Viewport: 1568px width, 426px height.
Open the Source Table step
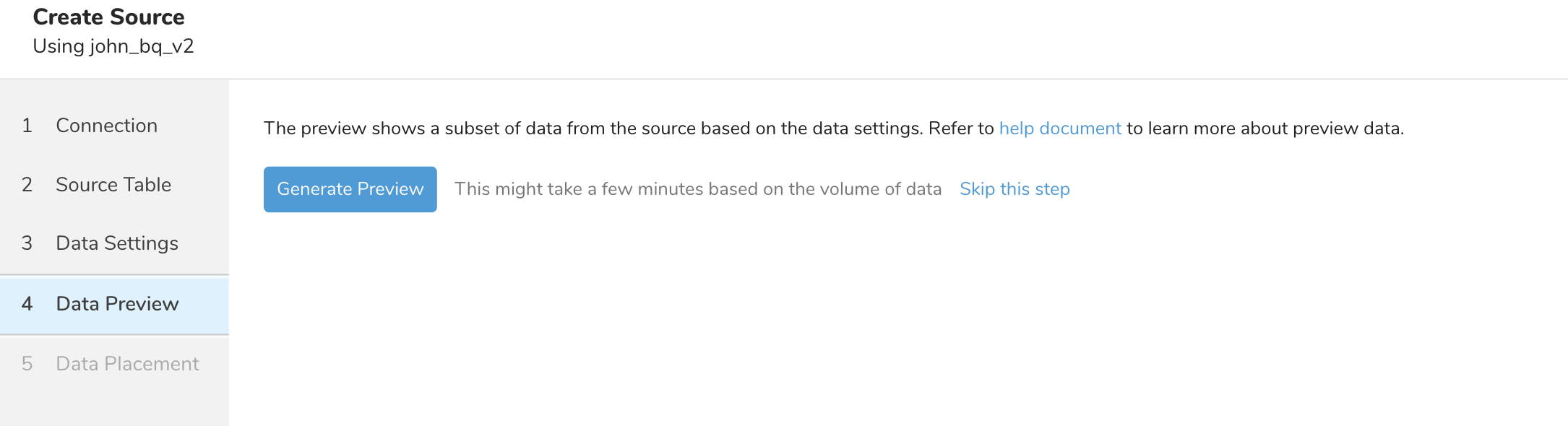tap(113, 185)
